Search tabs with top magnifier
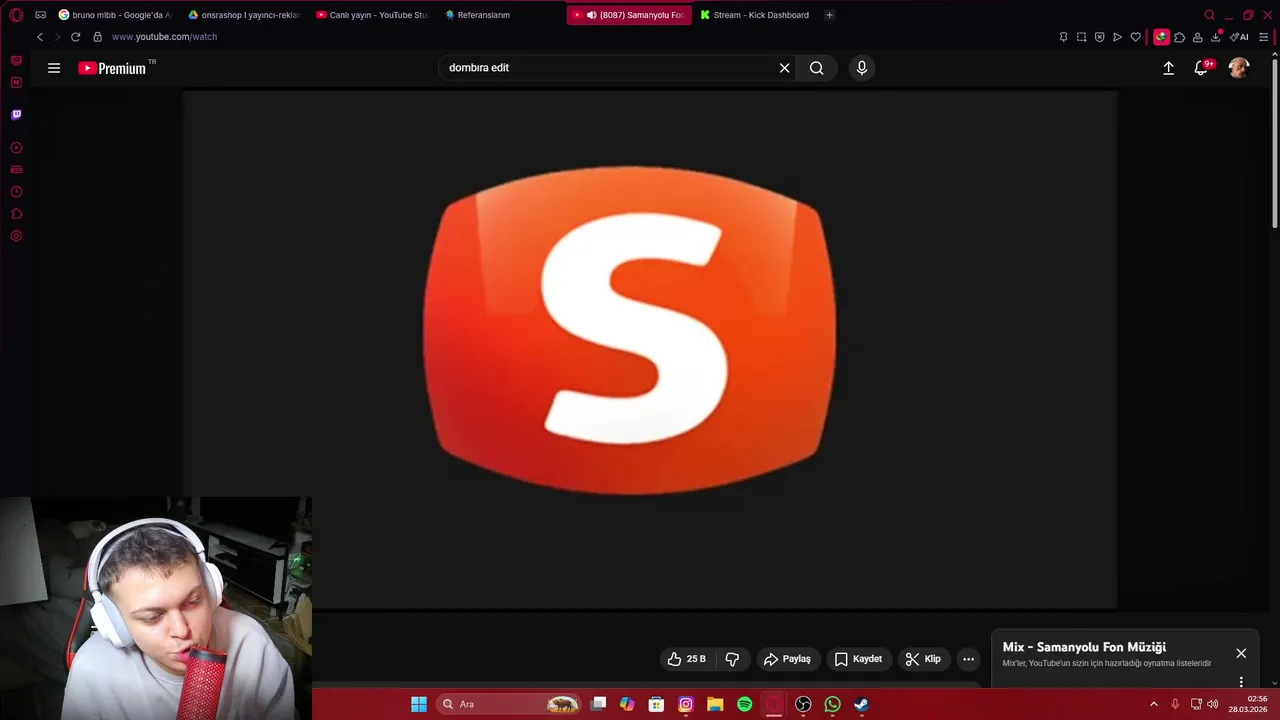This screenshot has height=720, width=1280. [x=1209, y=15]
